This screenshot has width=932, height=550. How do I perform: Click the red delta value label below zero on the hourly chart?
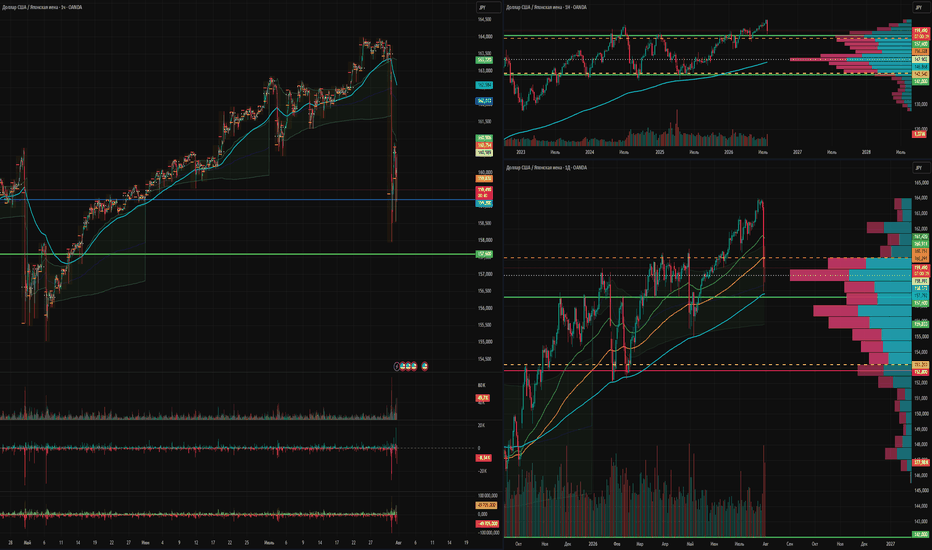click(483, 458)
